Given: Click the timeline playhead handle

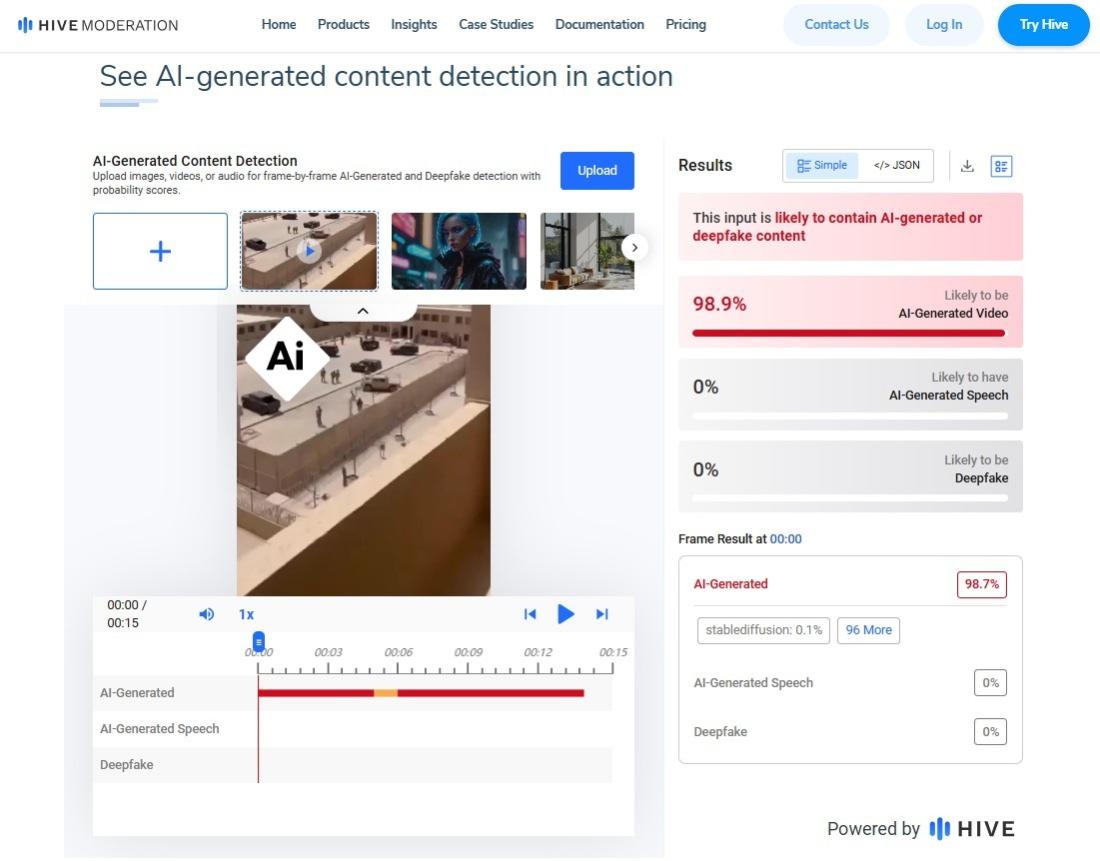Looking at the screenshot, I should [x=258, y=642].
